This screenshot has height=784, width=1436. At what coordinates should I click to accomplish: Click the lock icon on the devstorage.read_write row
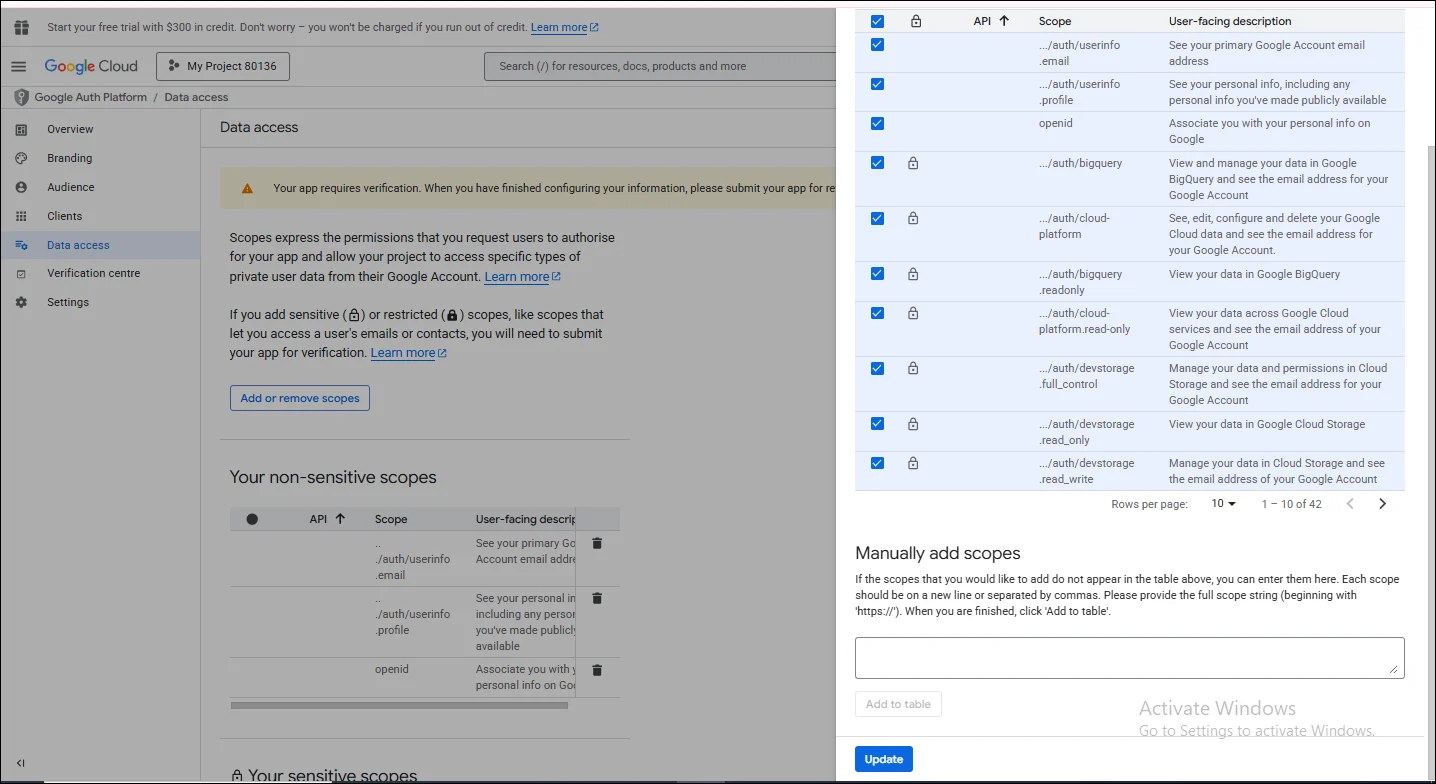point(913,463)
